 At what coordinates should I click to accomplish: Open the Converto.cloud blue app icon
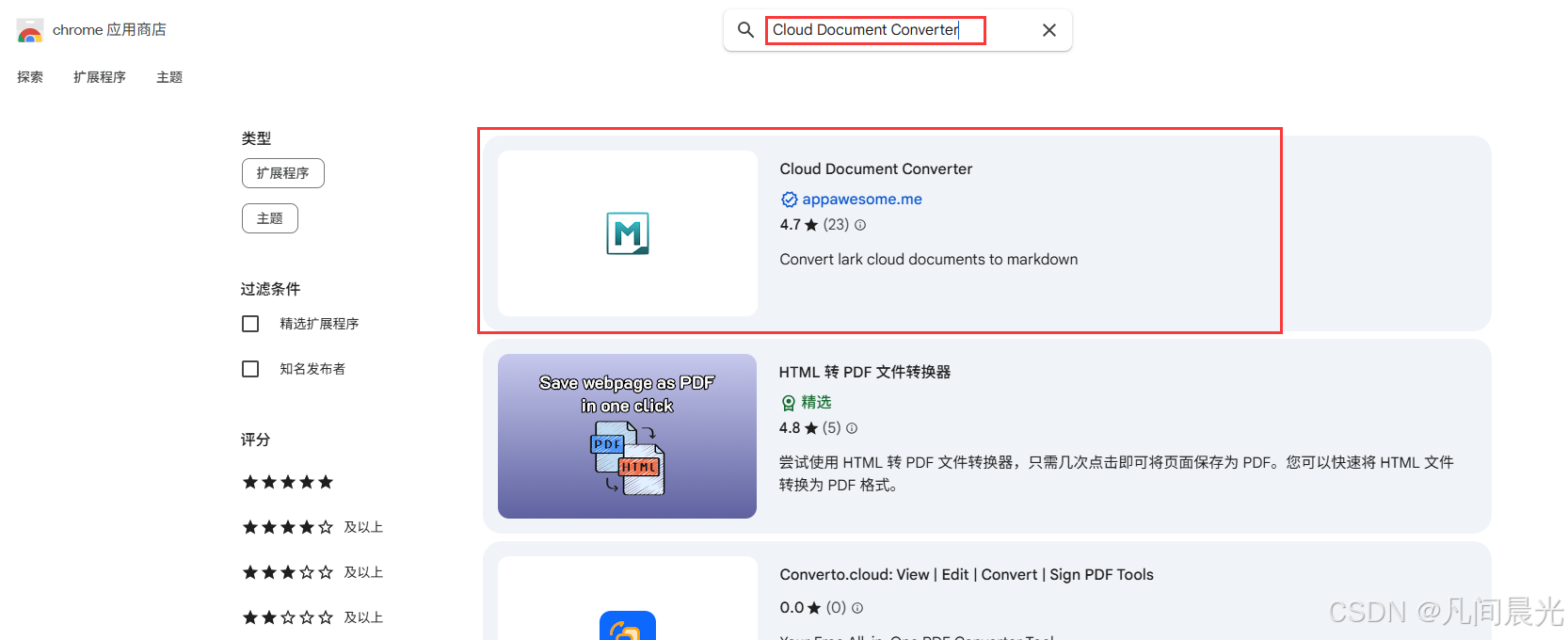628,626
